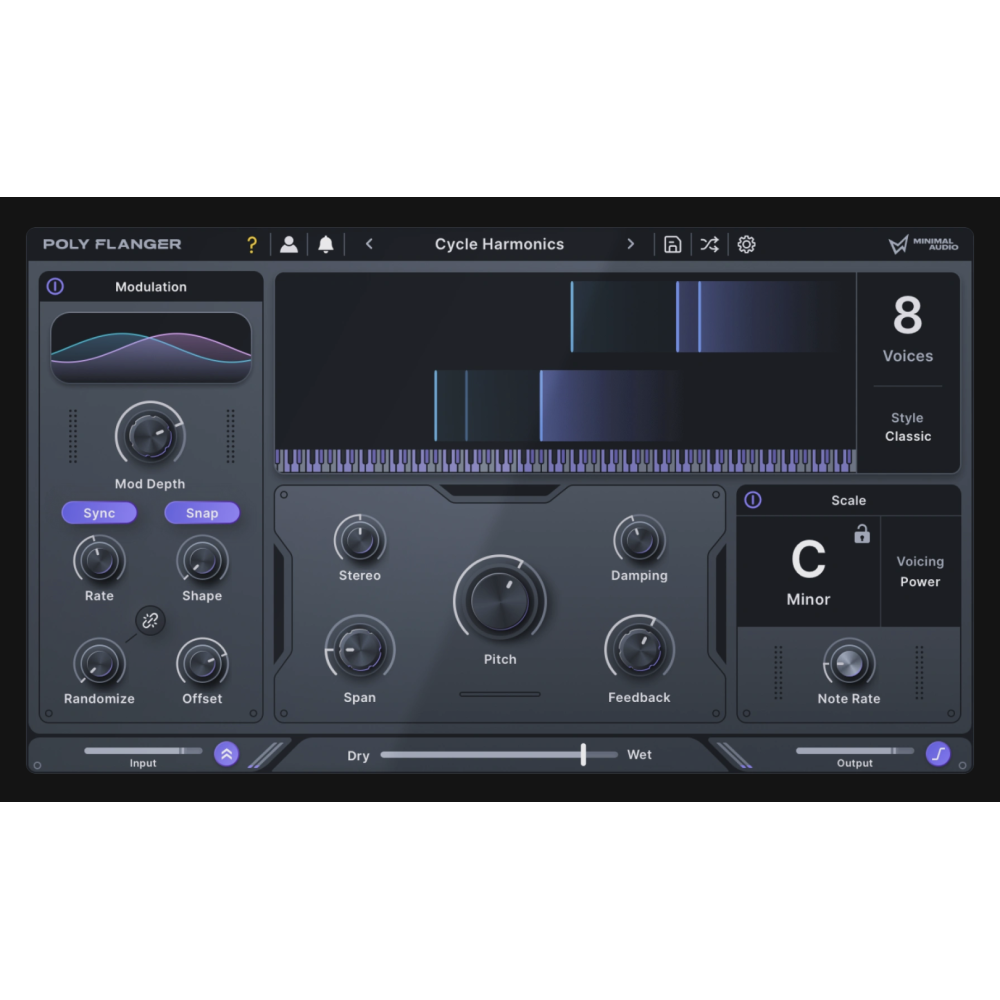Save the current preset
This screenshot has height=1000, width=1000.
pos(672,243)
